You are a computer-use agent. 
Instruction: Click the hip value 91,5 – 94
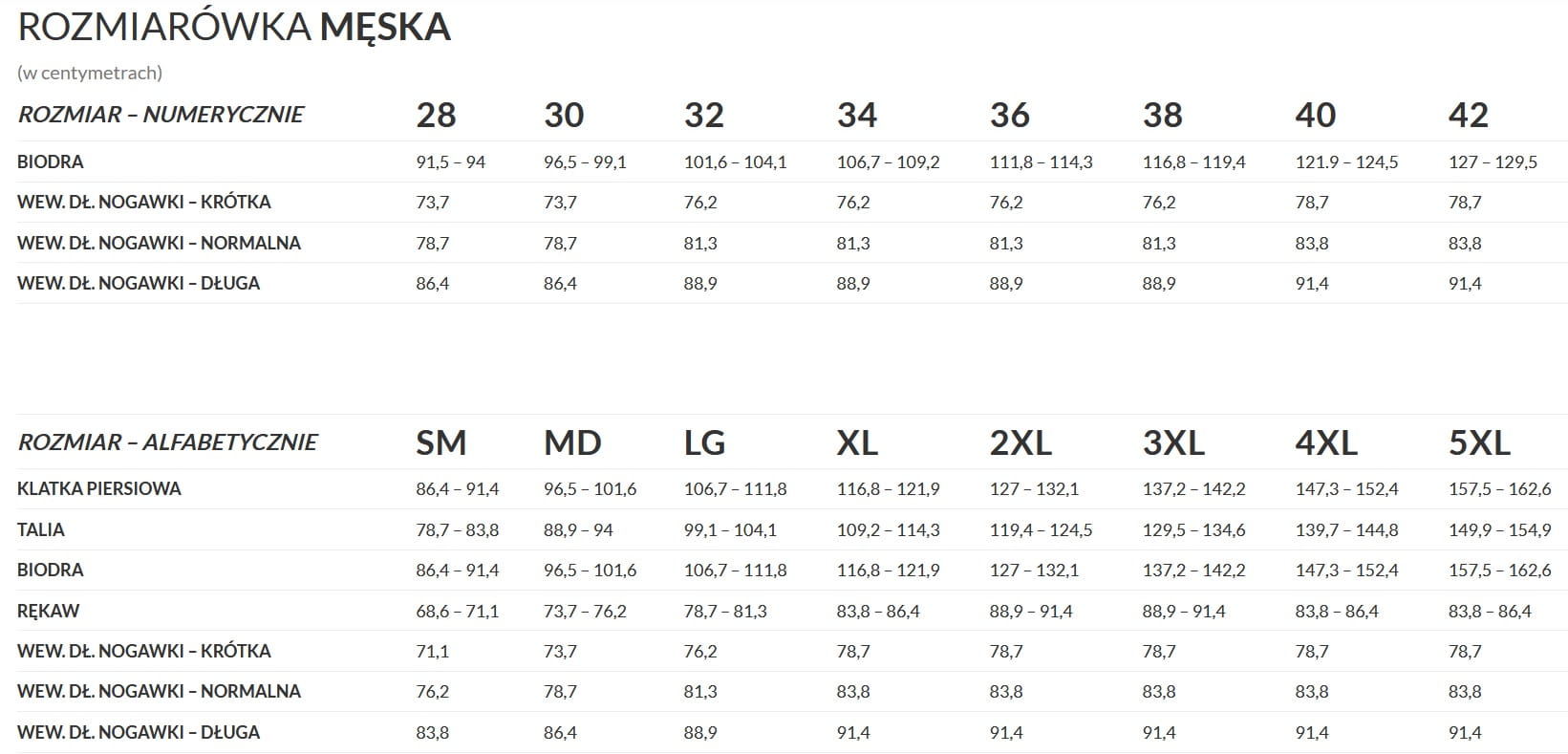click(x=450, y=162)
